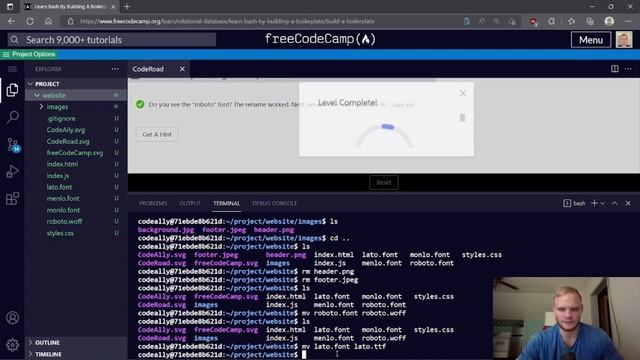640x360 pixels.
Task: Split the editor layout
Action: point(615,69)
